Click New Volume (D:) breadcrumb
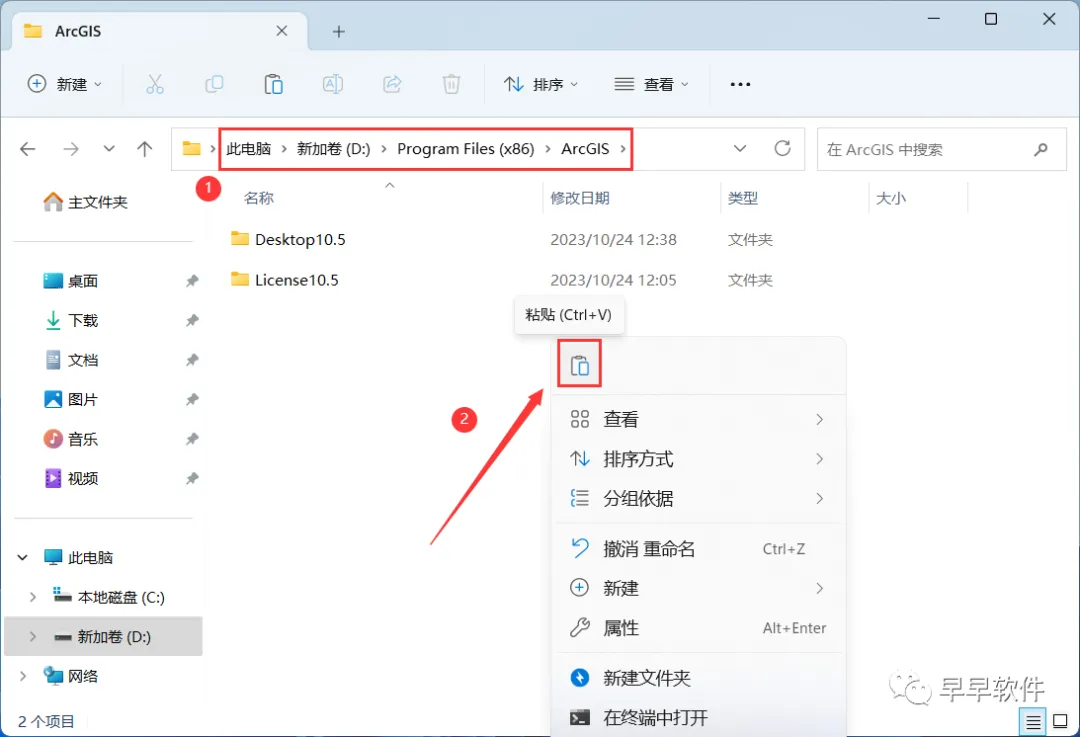 pos(333,149)
